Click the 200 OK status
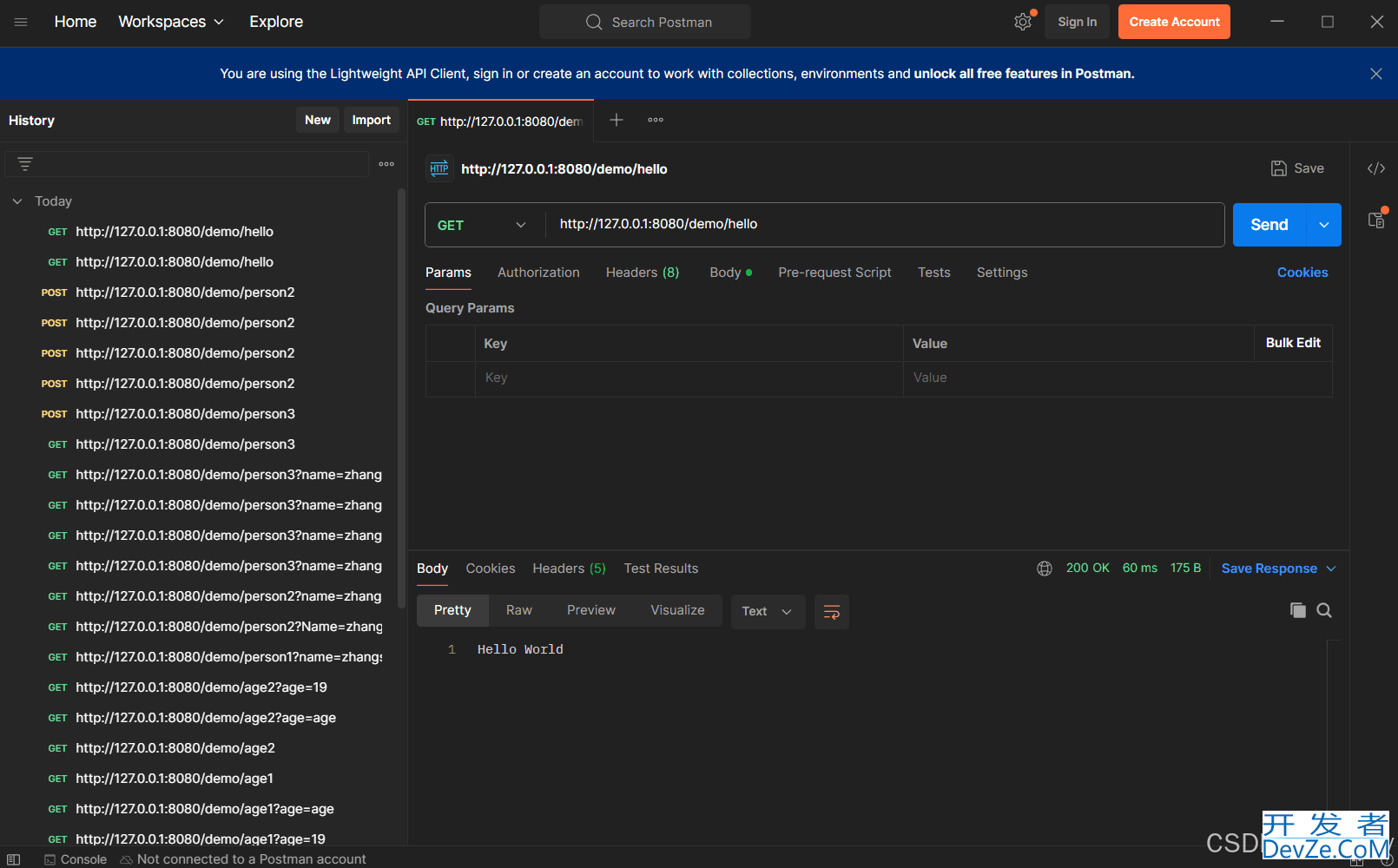Image resolution: width=1398 pixels, height=868 pixels. pyautogui.click(x=1088, y=568)
